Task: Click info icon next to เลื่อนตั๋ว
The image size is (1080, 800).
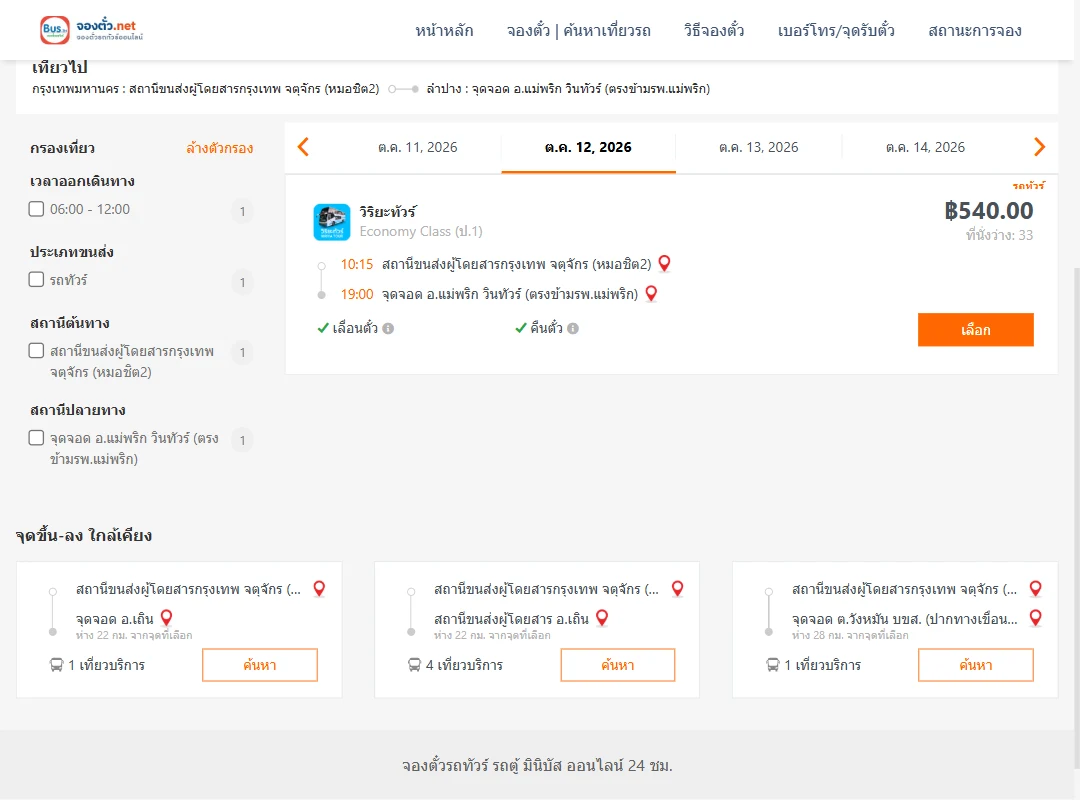Action: click(388, 329)
